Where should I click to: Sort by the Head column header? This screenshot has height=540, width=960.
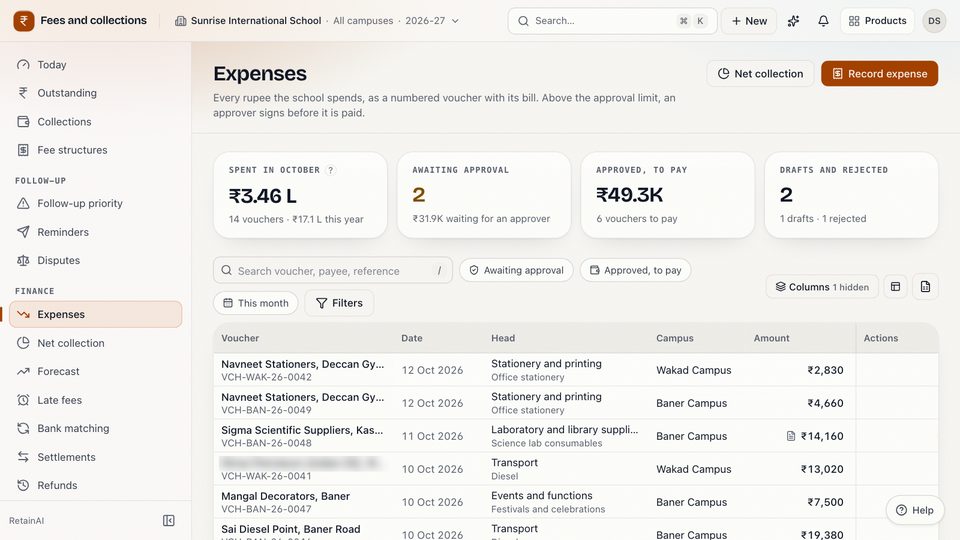[503, 338]
